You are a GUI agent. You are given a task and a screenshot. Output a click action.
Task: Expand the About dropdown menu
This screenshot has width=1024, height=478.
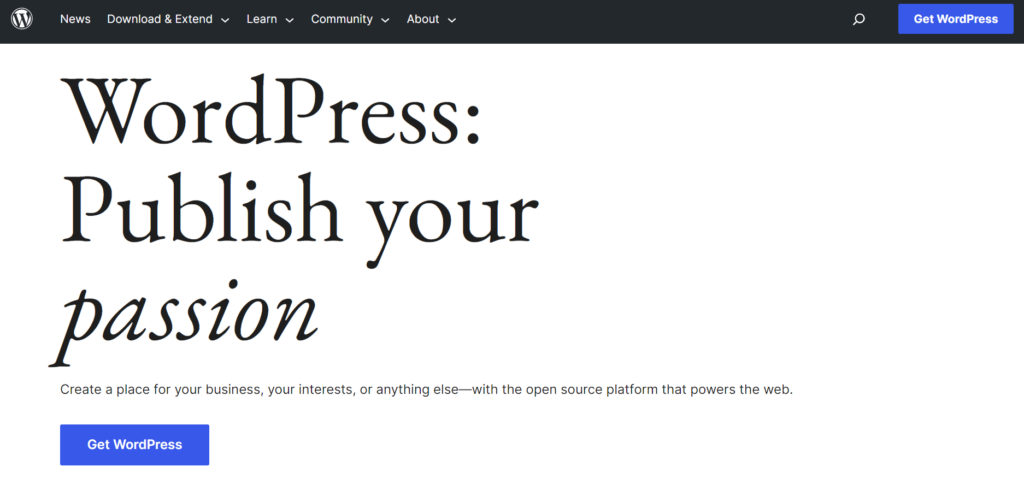coord(431,19)
